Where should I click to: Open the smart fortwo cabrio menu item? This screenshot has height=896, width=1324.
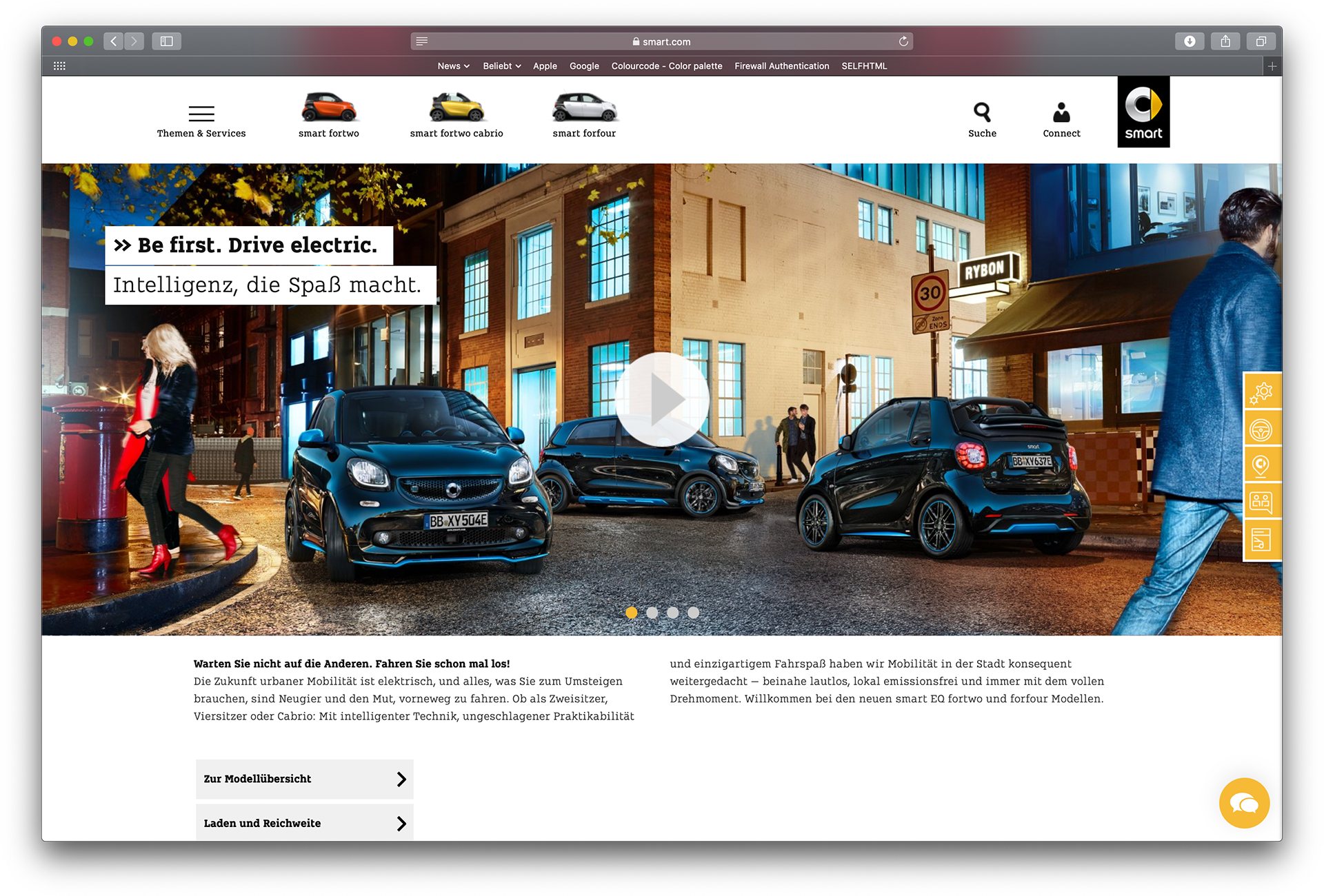tap(456, 115)
